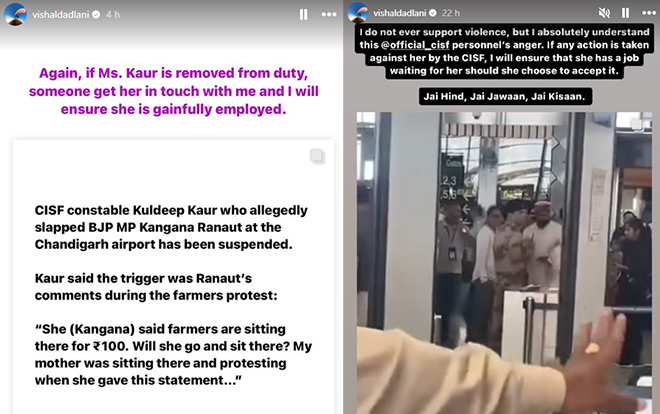Pause the left story playback
Image resolution: width=660 pixels, height=414 pixels.
point(303,15)
